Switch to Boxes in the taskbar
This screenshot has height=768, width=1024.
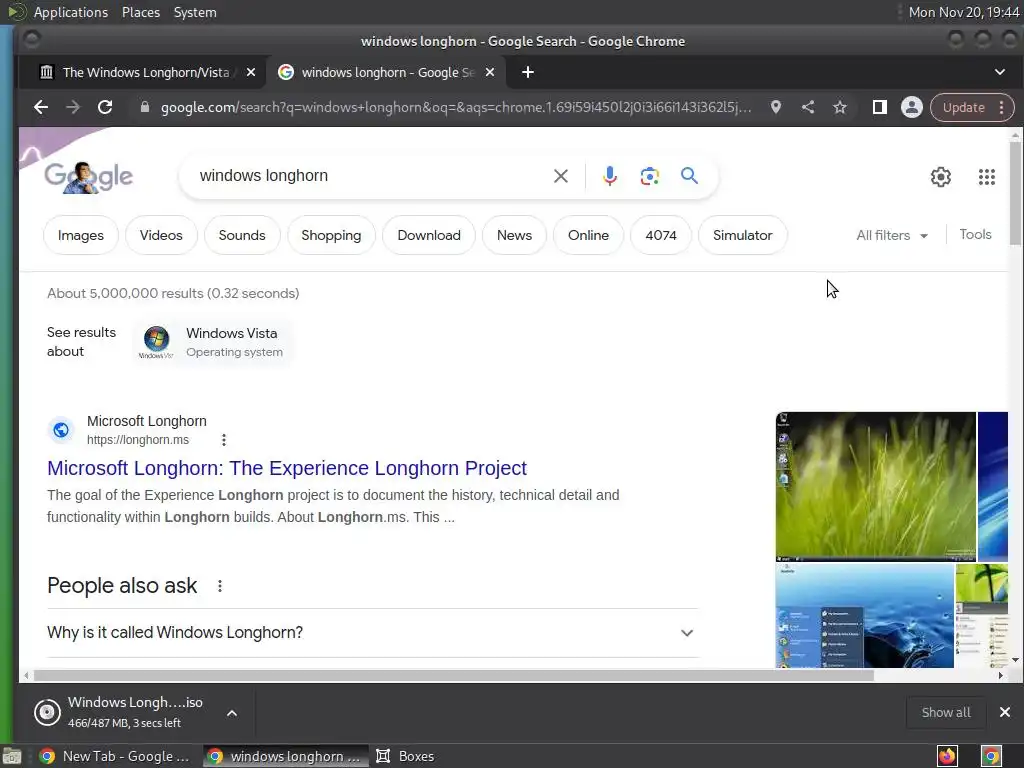coord(405,756)
